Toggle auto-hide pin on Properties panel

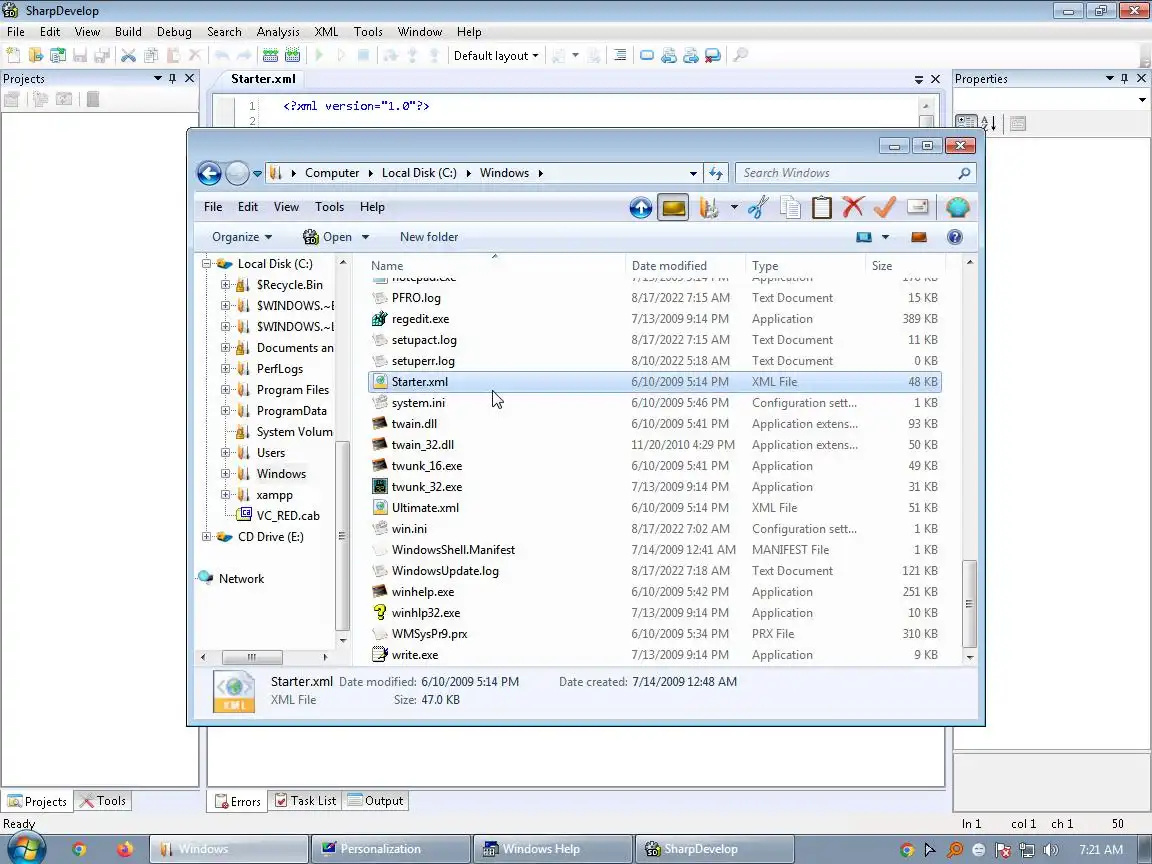[x=1125, y=79]
